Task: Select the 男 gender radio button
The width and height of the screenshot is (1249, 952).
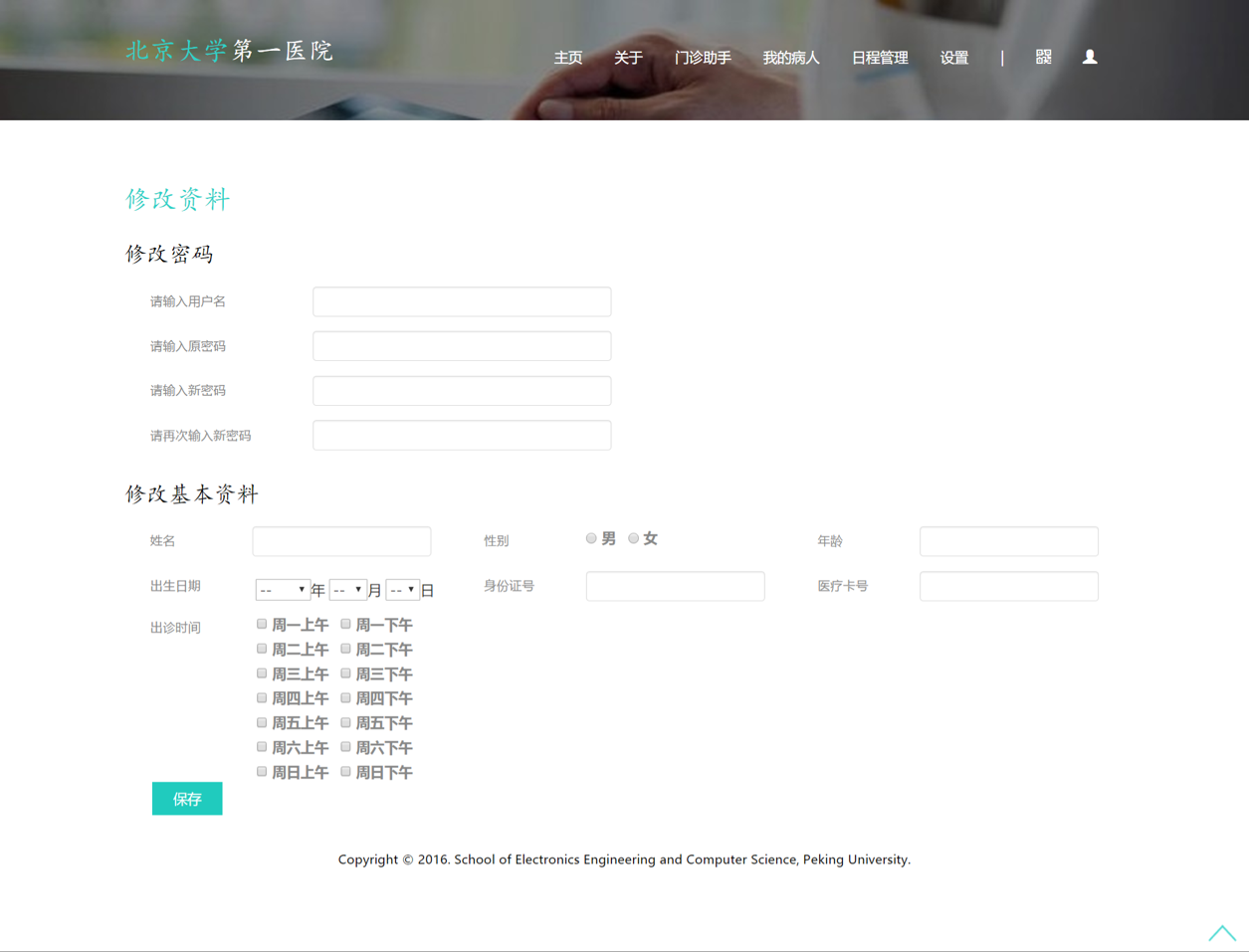Action: 591,538
